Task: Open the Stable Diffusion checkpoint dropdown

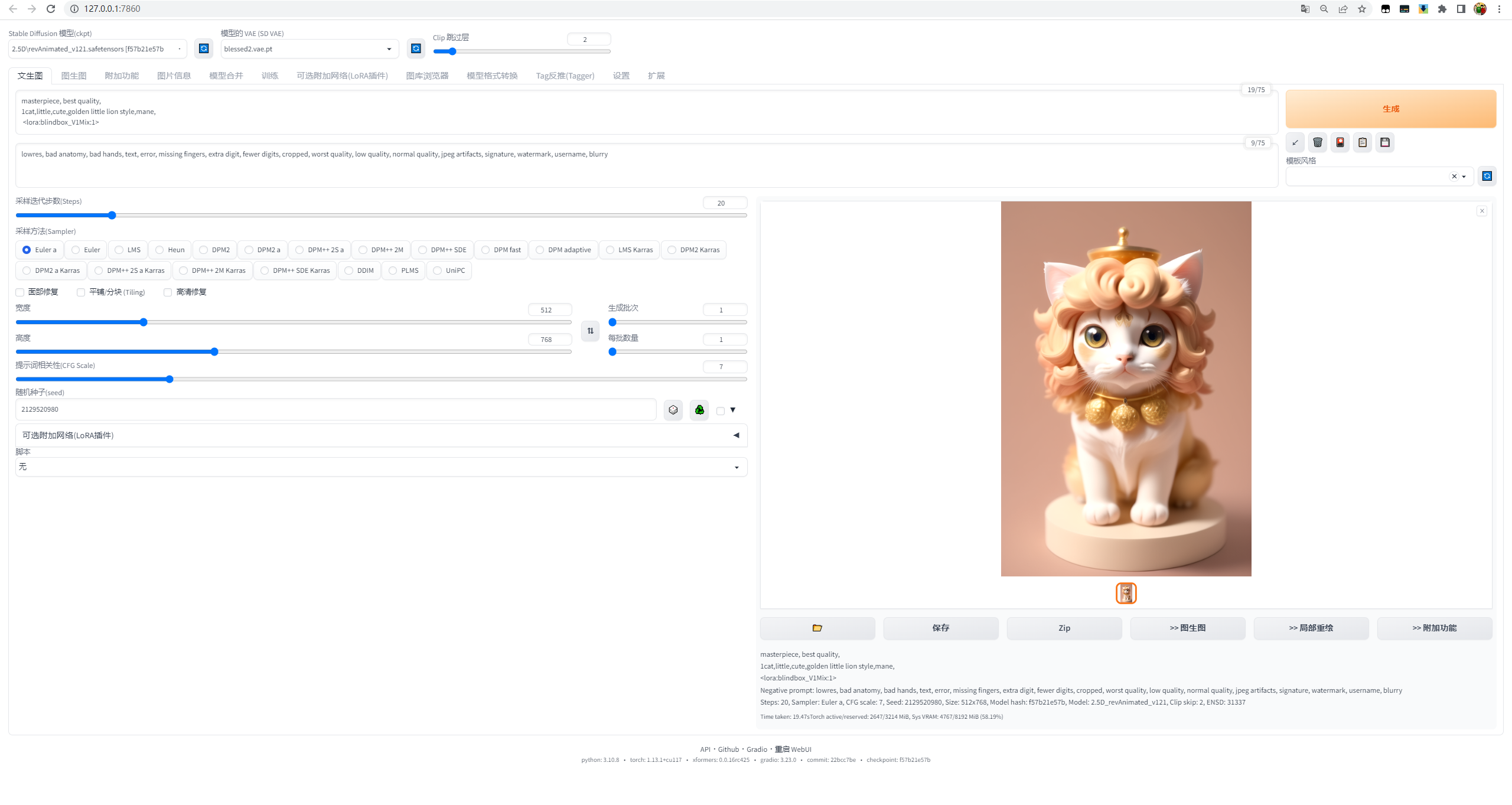Action: pos(97,49)
